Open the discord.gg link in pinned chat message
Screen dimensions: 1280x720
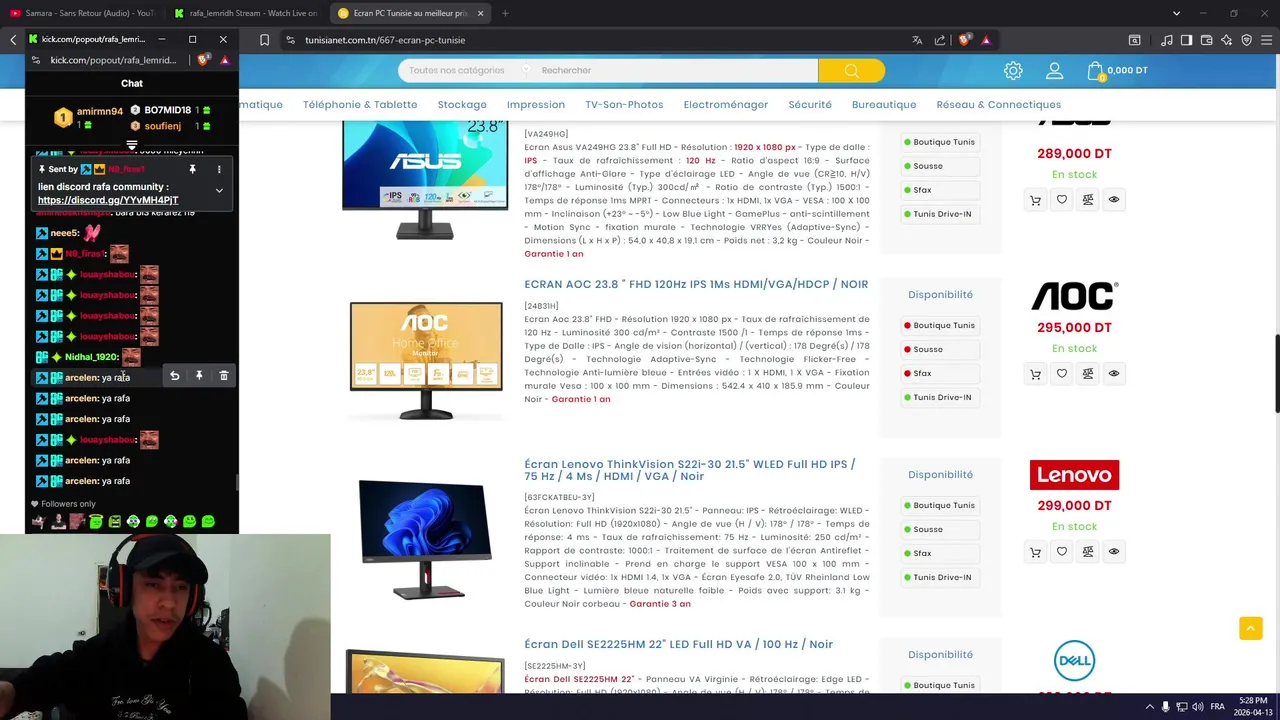click(x=108, y=200)
